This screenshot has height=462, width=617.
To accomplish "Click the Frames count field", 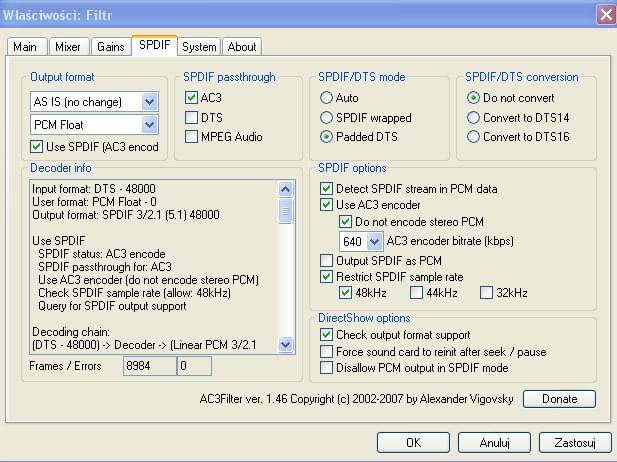I will coord(148,367).
